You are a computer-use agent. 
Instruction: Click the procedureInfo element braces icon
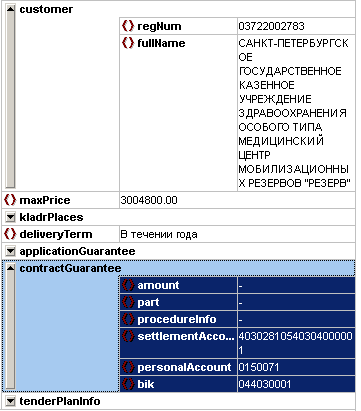tap(128, 319)
